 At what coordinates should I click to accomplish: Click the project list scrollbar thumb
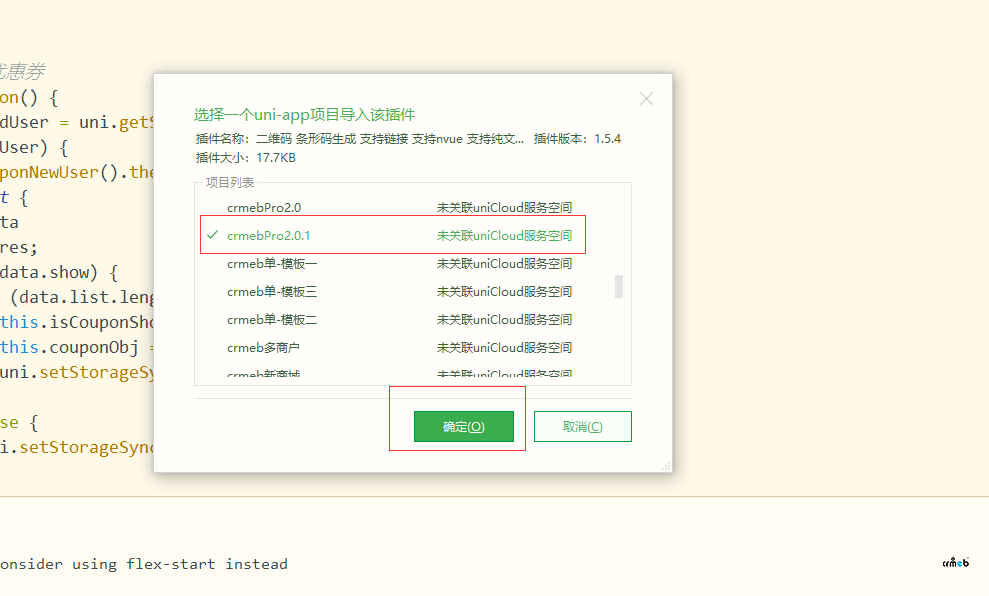pyautogui.click(x=619, y=286)
